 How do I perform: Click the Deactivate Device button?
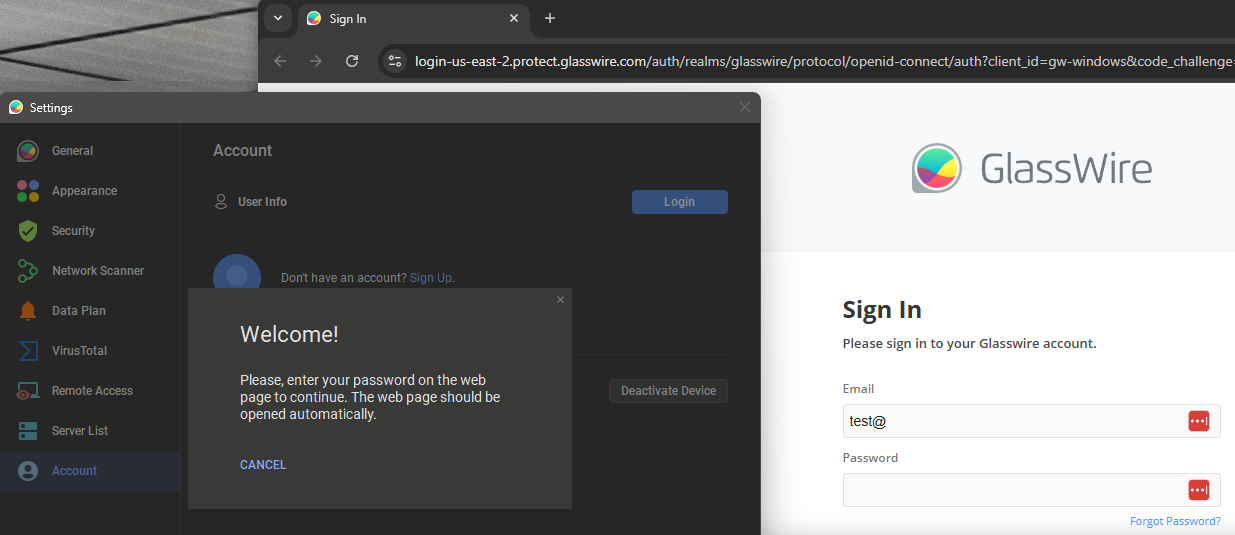click(x=668, y=391)
